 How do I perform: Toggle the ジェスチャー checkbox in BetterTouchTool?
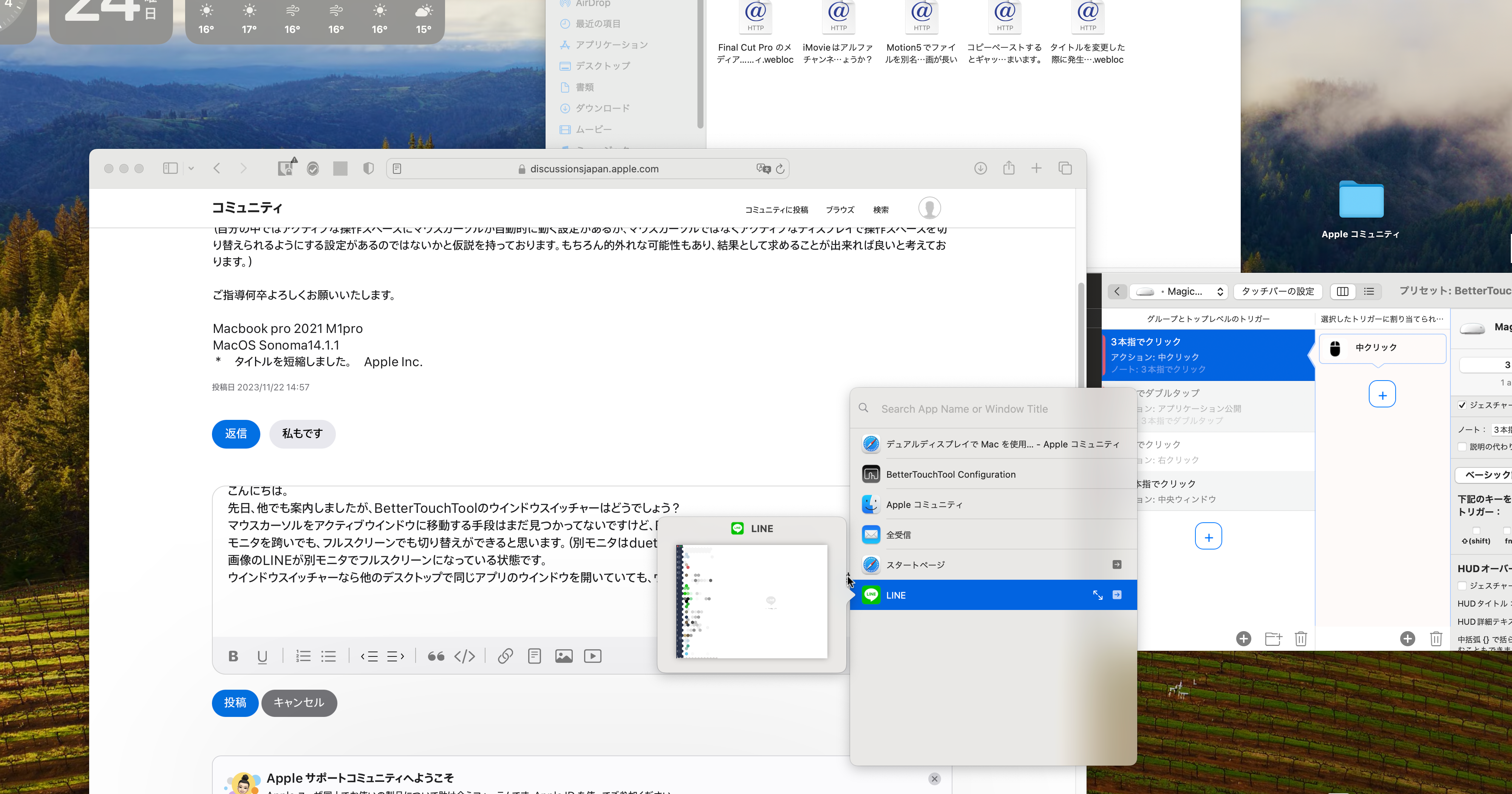1462,405
